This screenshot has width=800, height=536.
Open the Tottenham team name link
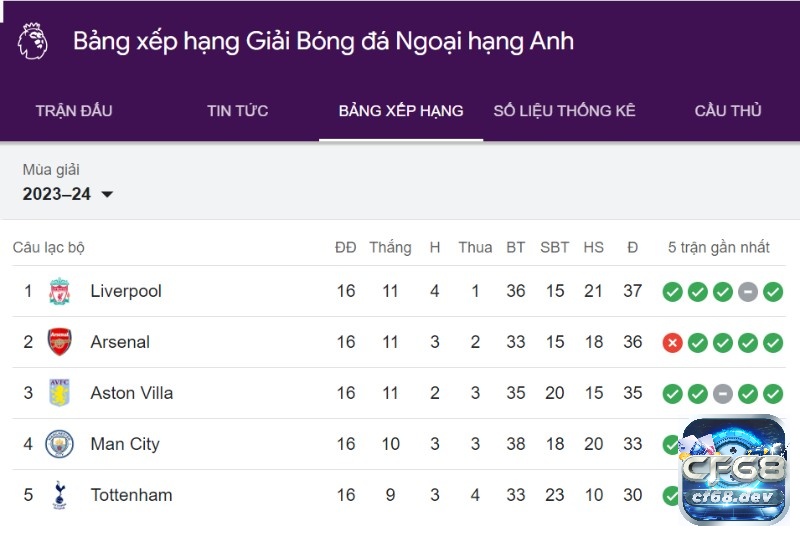tap(131, 495)
